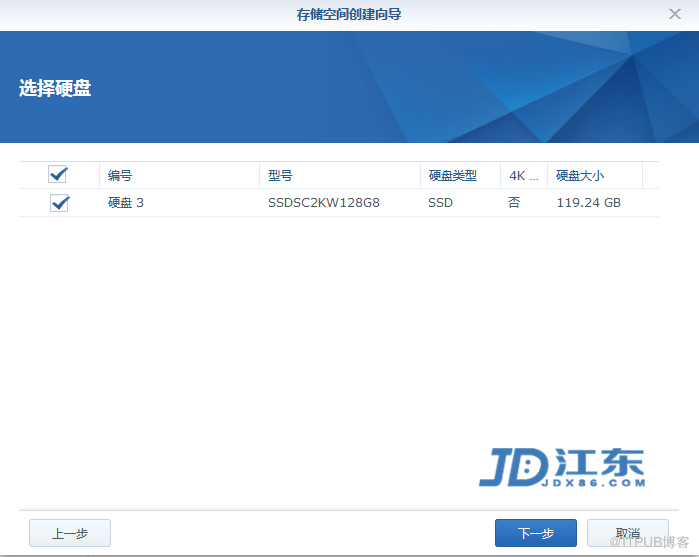Click the empty last column header
Image resolution: width=699 pixels, height=557 pixels.
[650, 175]
